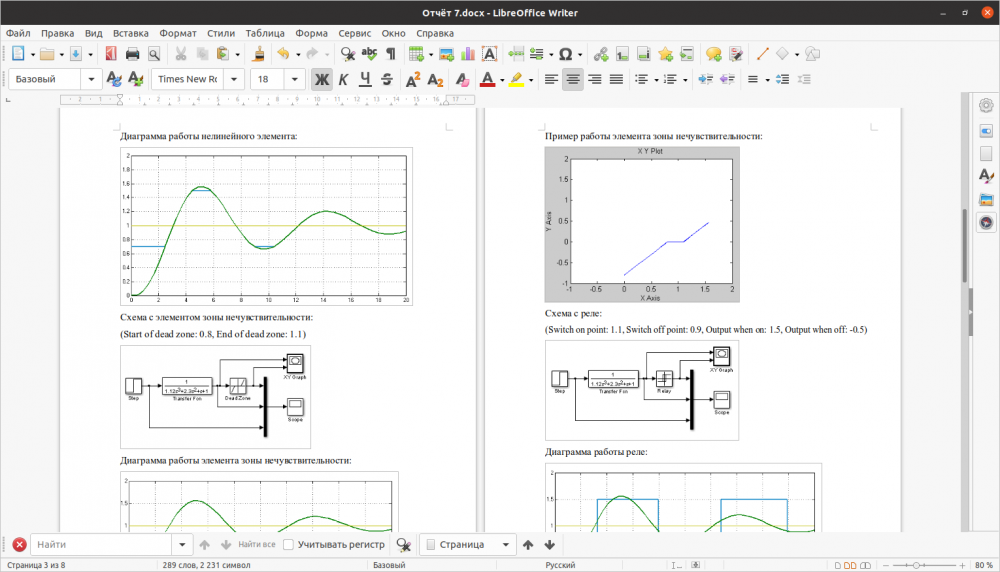Expand the paragraph style 'Базовый' dropdown

click(x=92, y=79)
